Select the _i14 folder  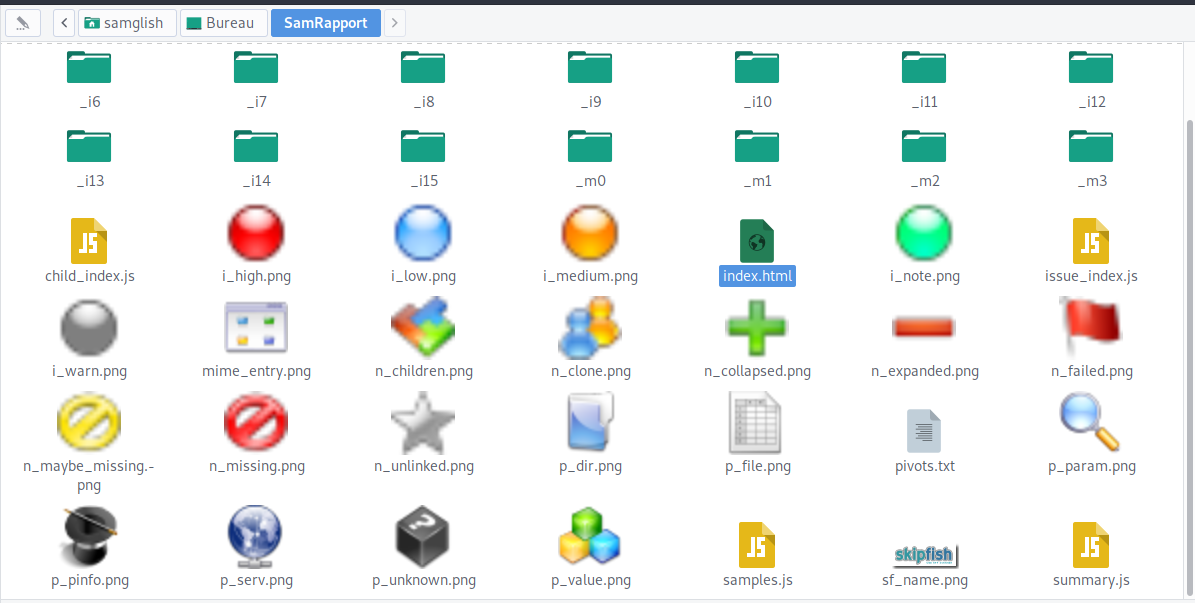point(256,146)
